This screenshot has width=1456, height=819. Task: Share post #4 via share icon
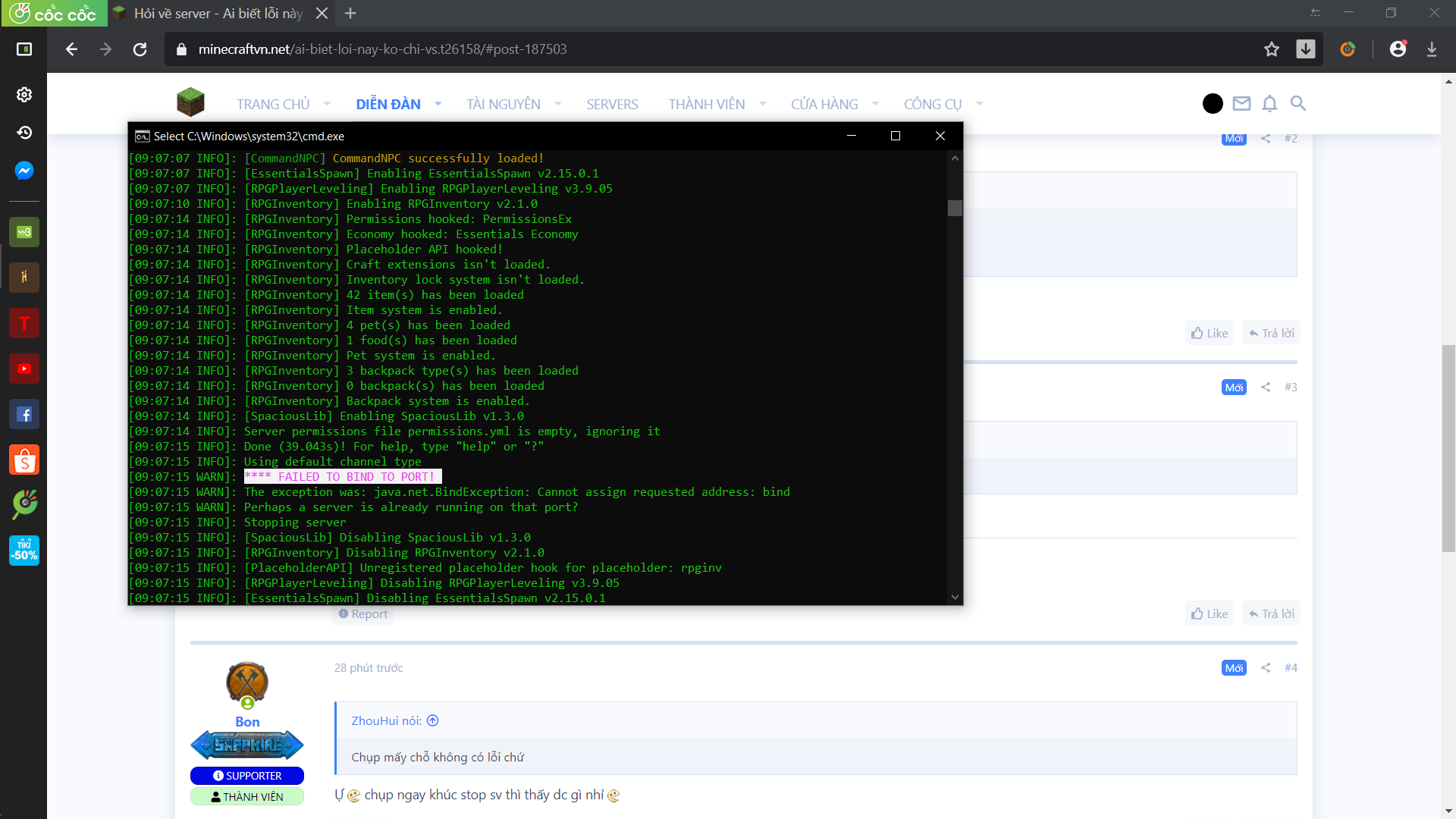[x=1266, y=667]
